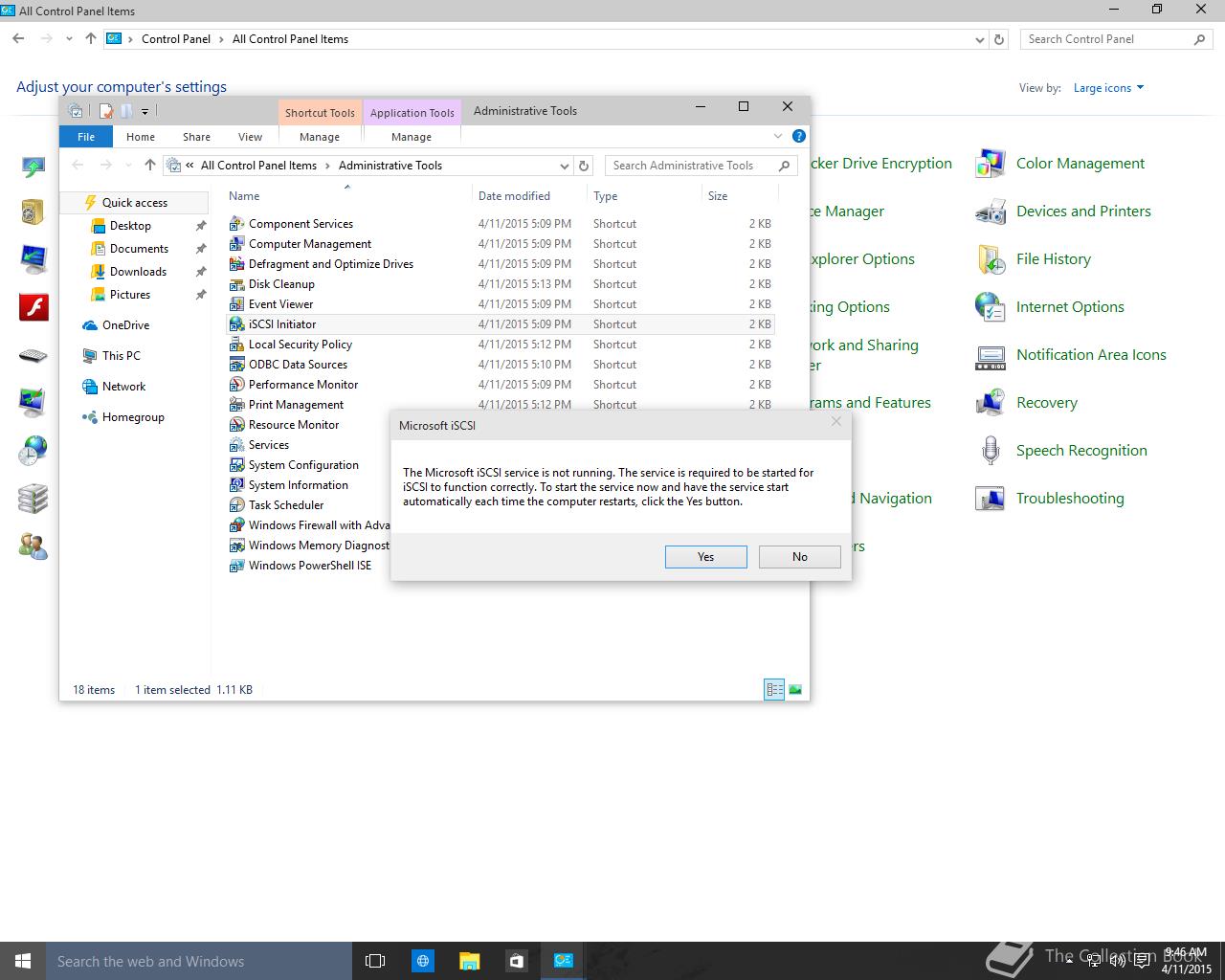
Task: Click the Computer Management icon
Action: [236, 244]
